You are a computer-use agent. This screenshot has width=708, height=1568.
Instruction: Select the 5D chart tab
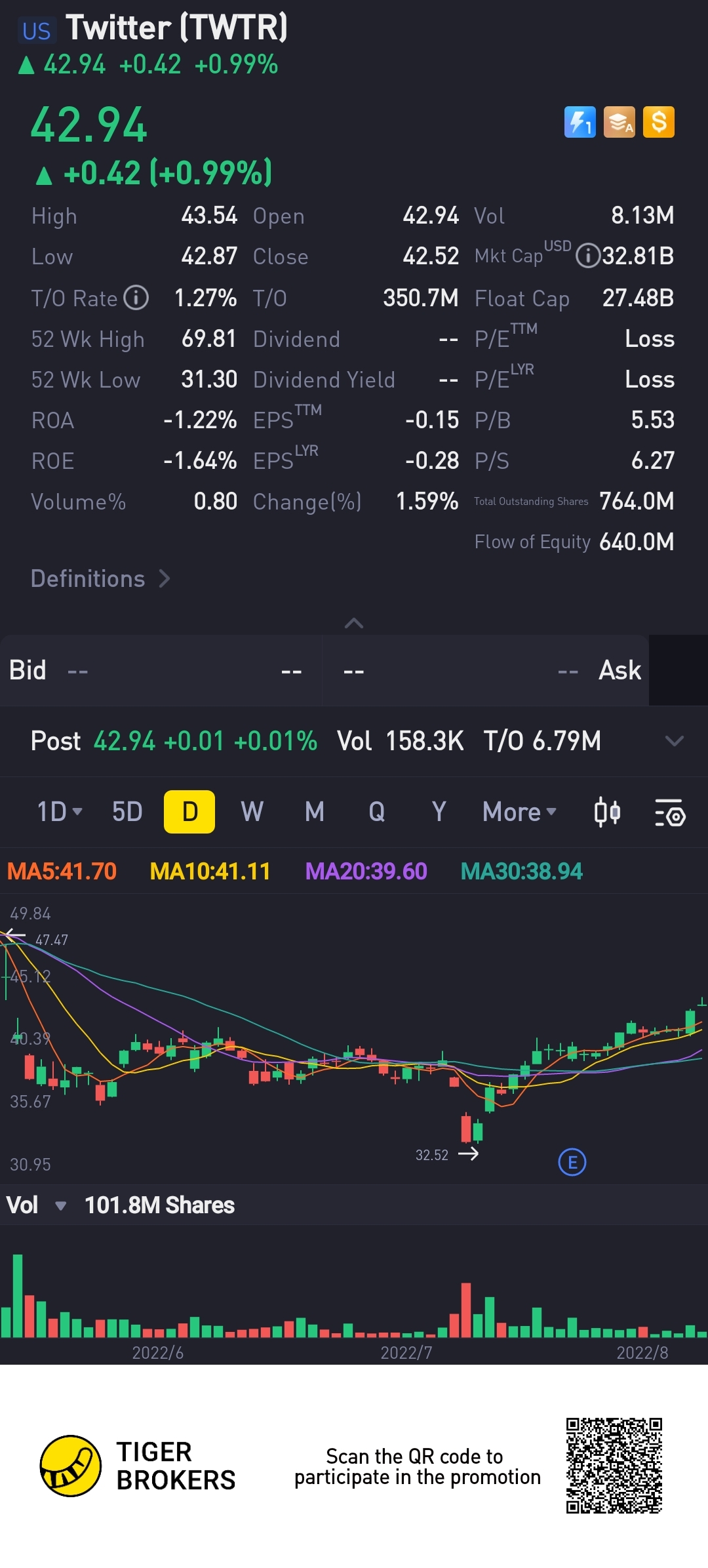pyautogui.click(x=127, y=812)
